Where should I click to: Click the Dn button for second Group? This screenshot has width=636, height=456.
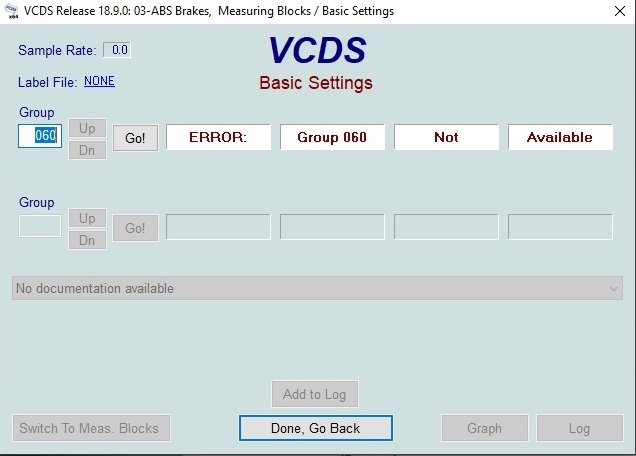click(87, 240)
